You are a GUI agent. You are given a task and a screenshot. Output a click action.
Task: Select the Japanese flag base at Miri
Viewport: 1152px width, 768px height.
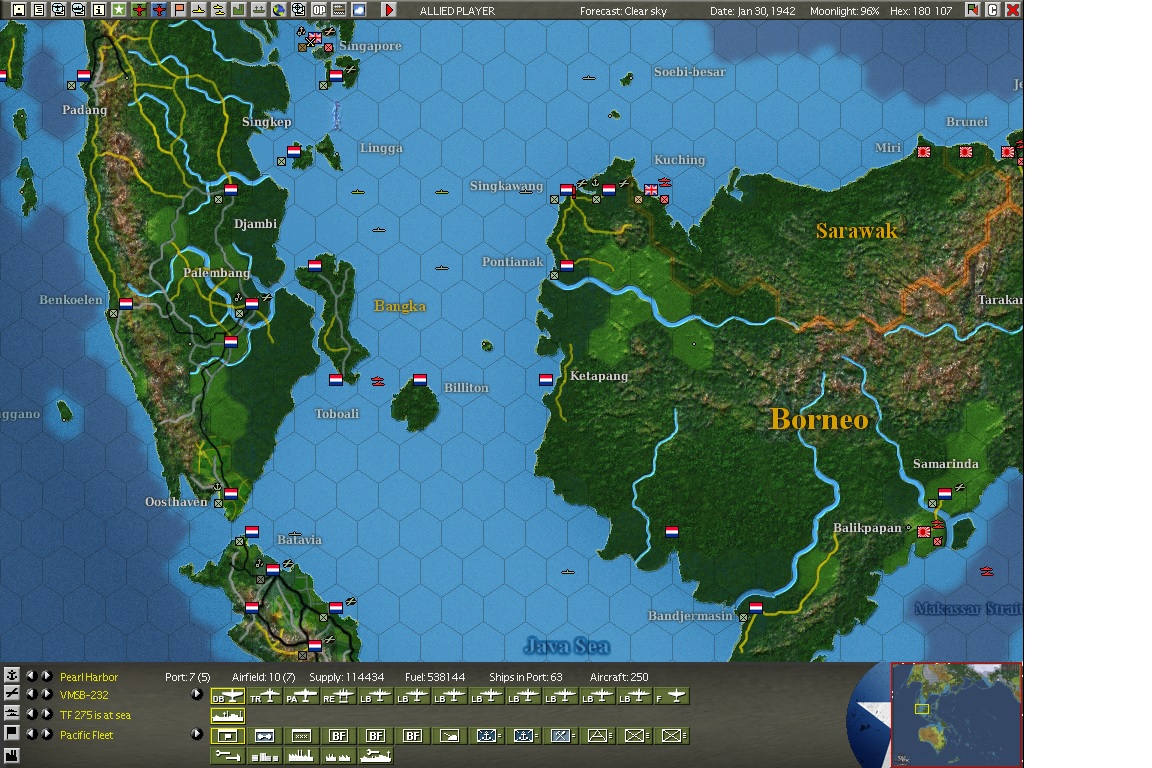(924, 152)
